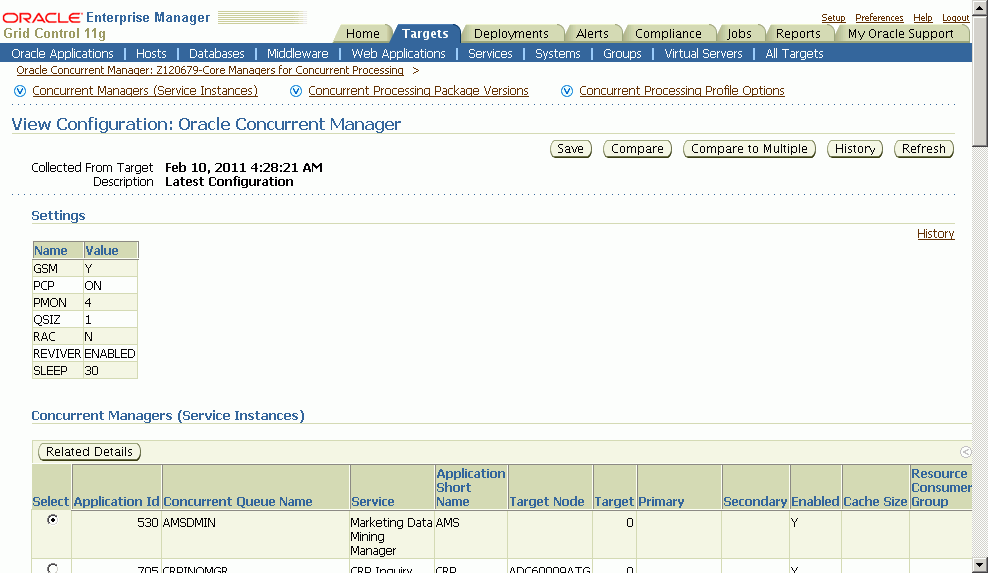Click the page scrollbar down arrow
Image resolution: width=988 pixels, height=573 pixels.
point(980,565)
